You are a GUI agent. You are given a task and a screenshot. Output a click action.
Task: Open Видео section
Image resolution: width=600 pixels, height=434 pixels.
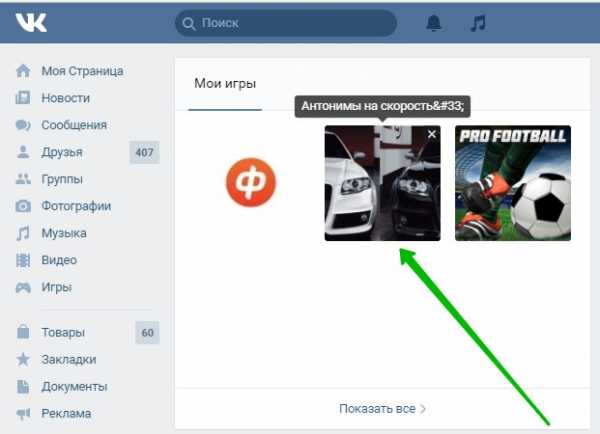59,260
